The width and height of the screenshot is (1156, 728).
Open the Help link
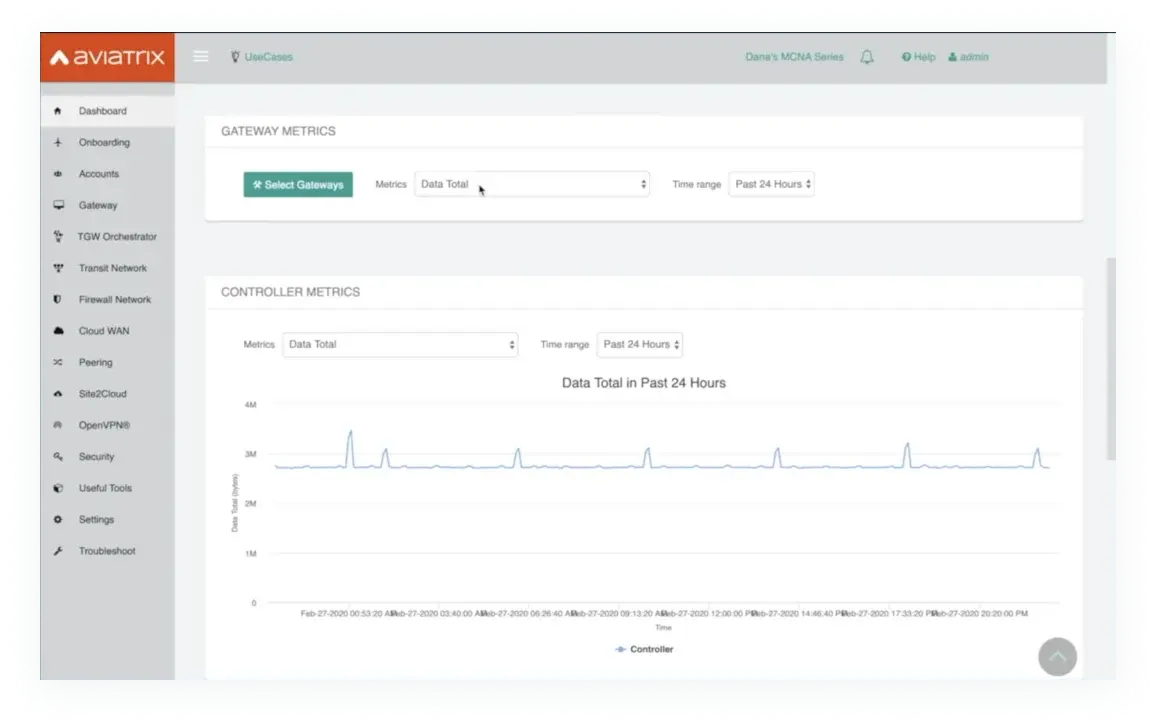(x=919, y=57)
